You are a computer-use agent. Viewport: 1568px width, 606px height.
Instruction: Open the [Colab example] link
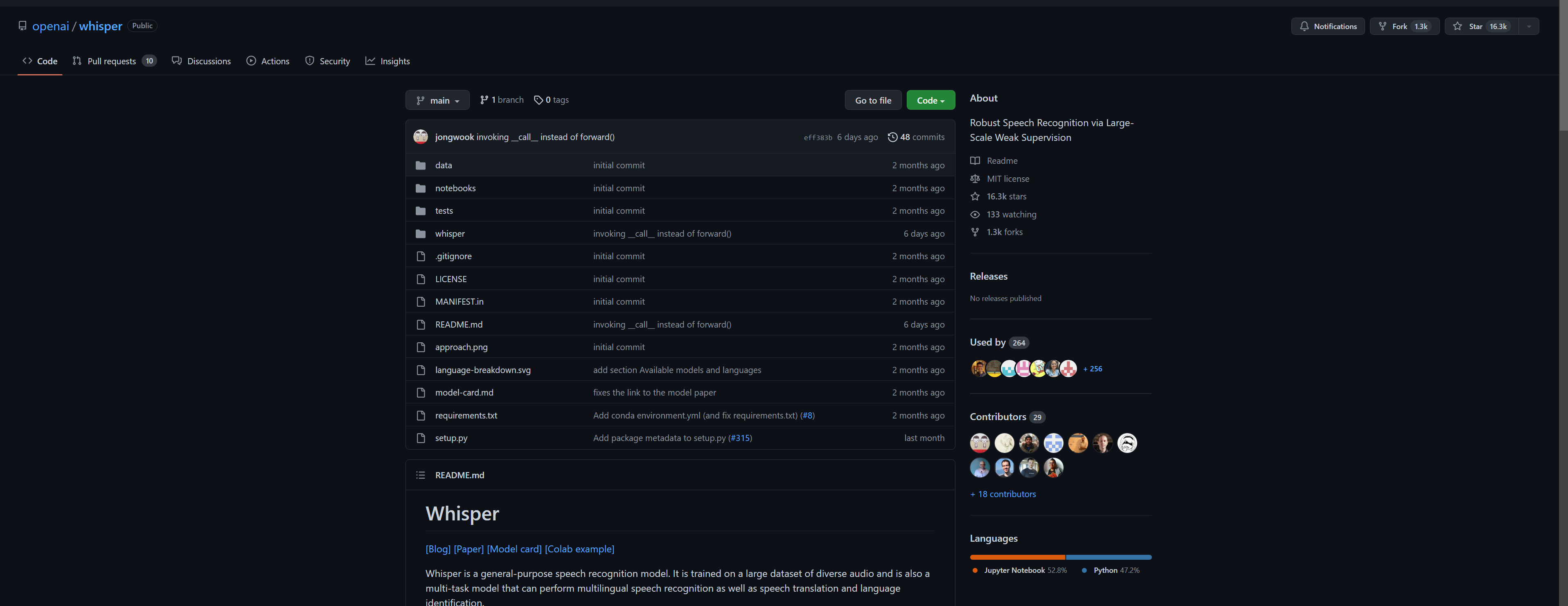pyautogui.click(x=579, y=549)
